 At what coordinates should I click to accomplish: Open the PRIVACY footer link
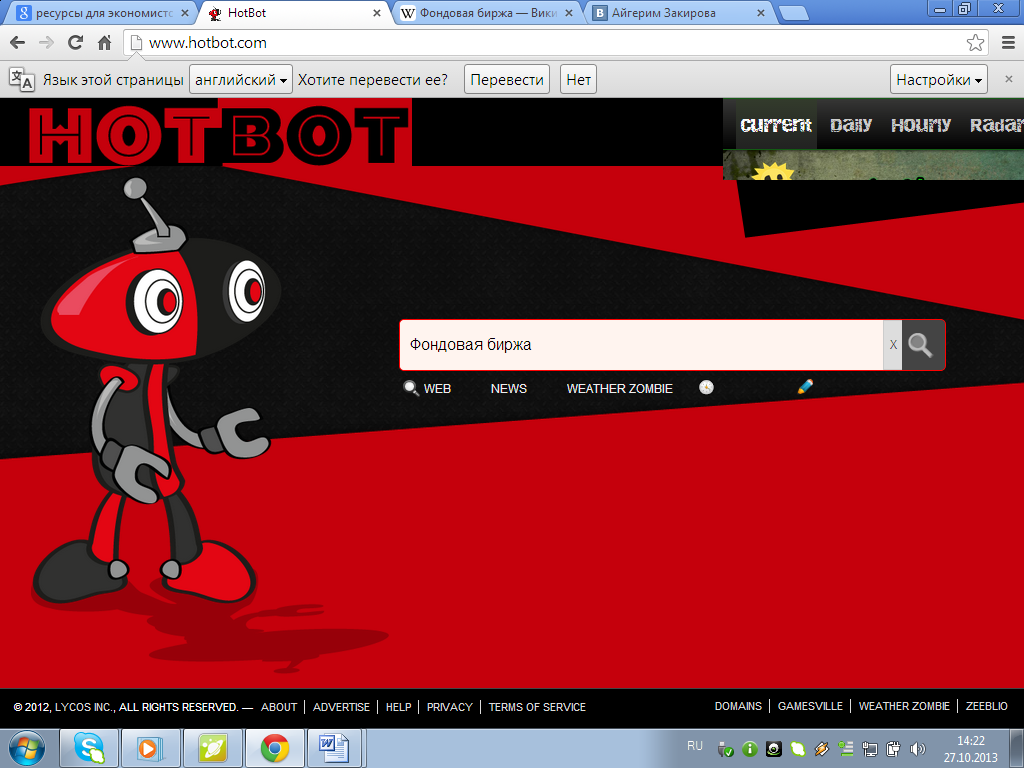[449, 707]
